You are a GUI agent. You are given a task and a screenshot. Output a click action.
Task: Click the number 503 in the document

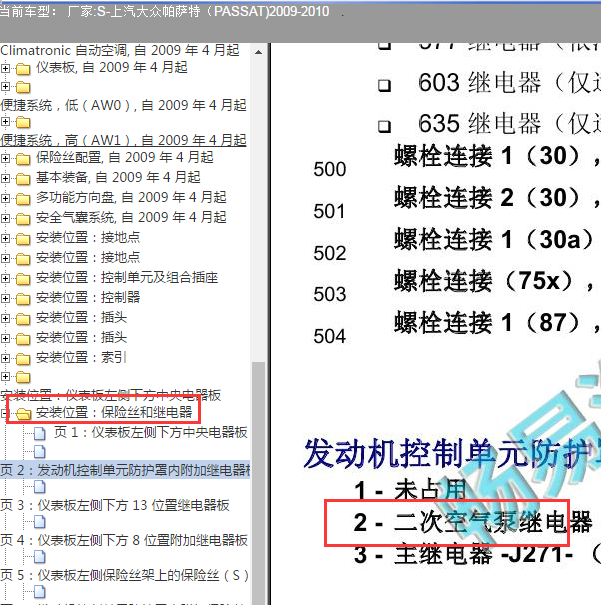tap(330, 294)
